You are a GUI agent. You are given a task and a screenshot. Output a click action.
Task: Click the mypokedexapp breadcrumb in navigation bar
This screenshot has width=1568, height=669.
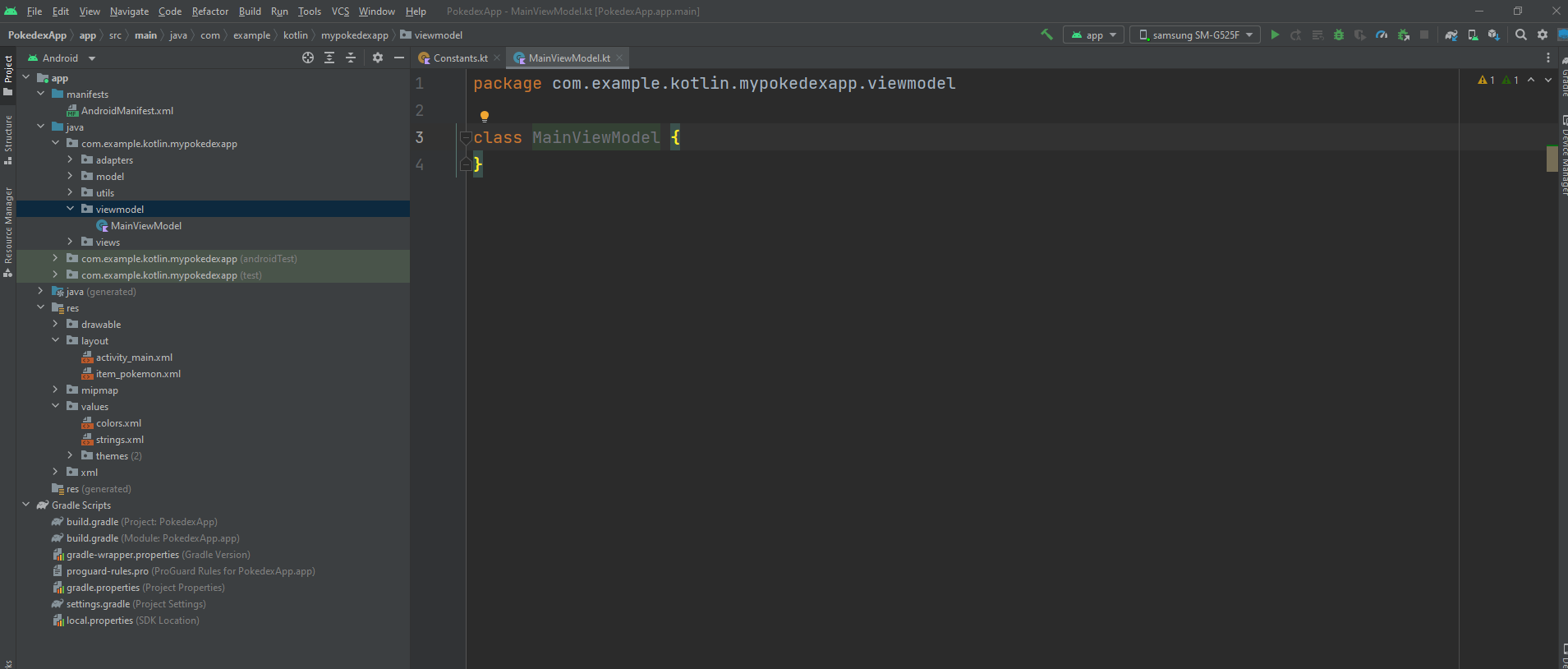point(354,35)
